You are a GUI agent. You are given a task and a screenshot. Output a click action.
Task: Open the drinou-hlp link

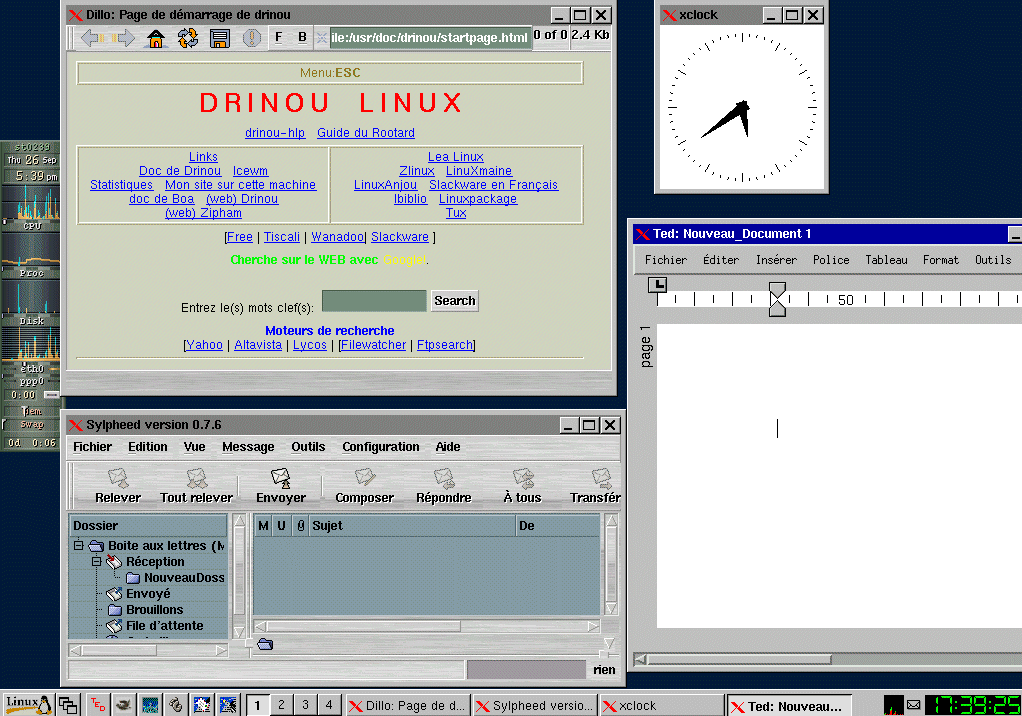click(275, 133)
